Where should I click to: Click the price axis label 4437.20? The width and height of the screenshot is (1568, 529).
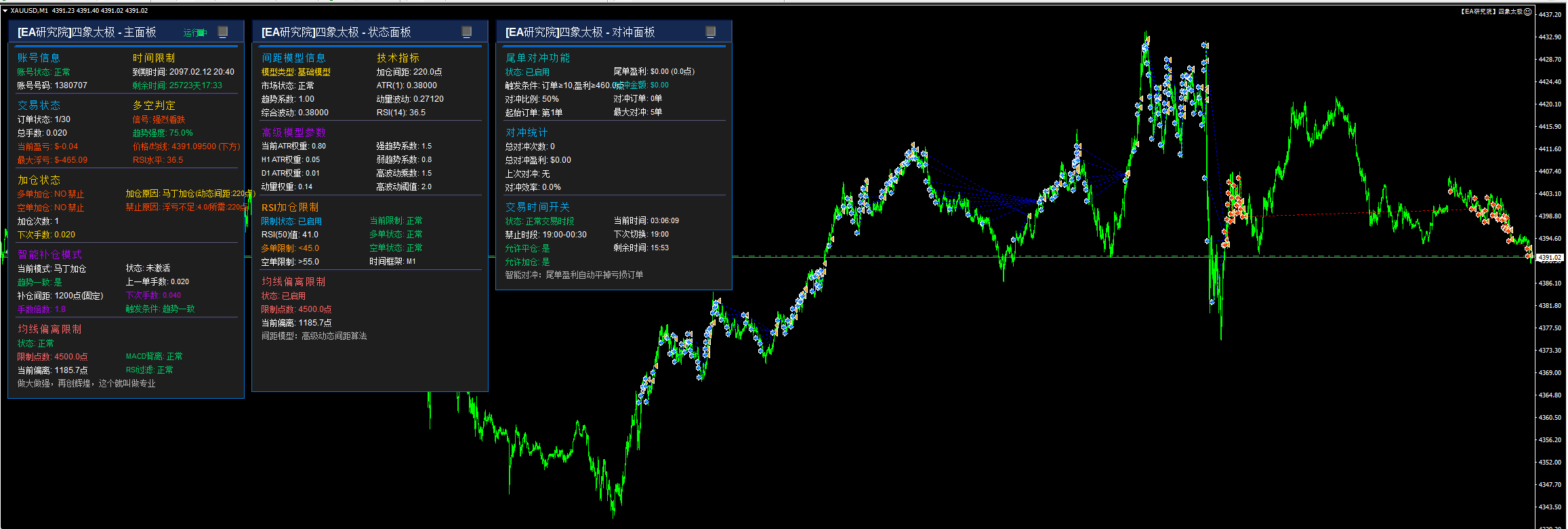pos(1550,14)
